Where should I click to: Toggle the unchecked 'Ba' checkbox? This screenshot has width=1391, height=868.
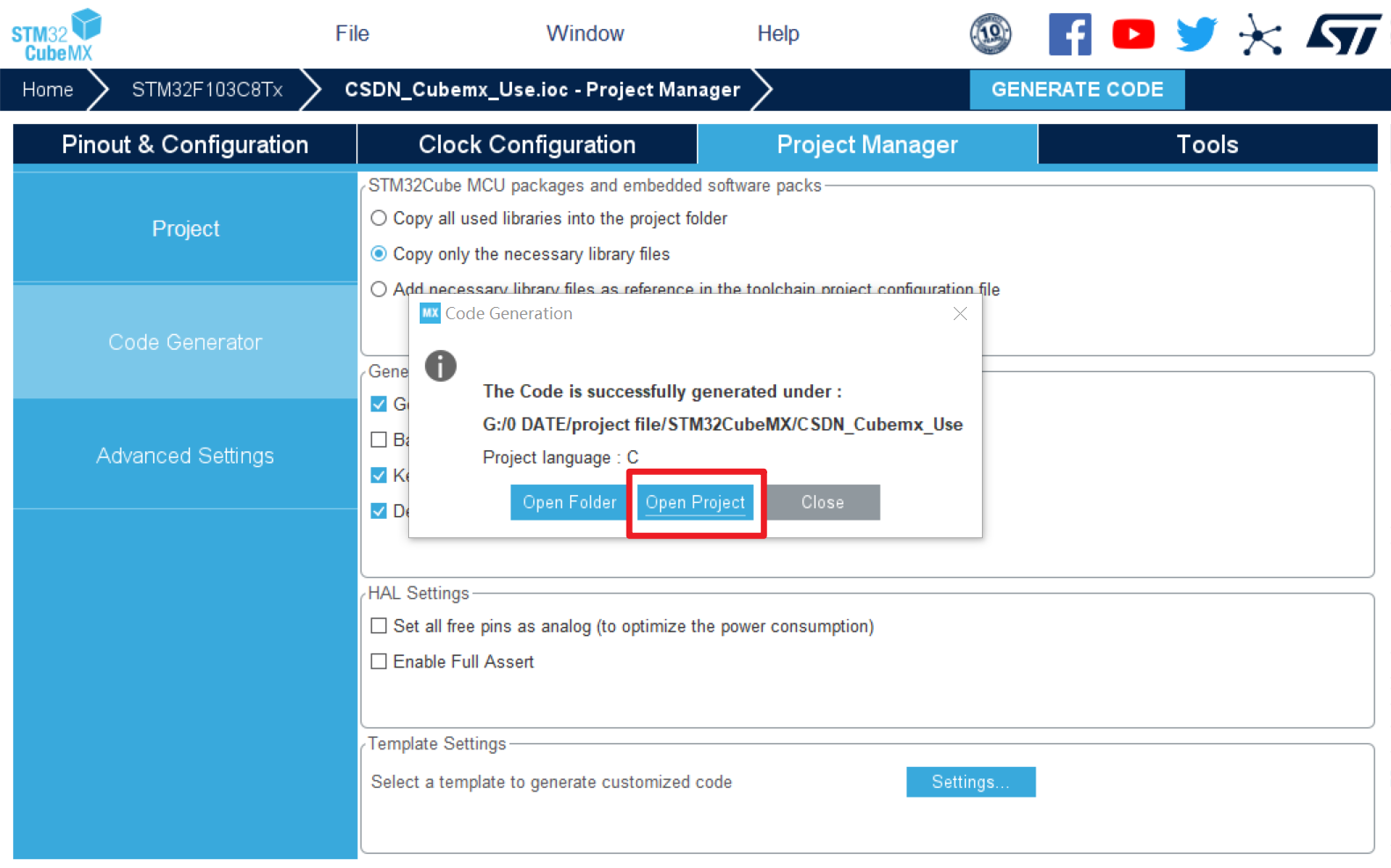[379, 440]
